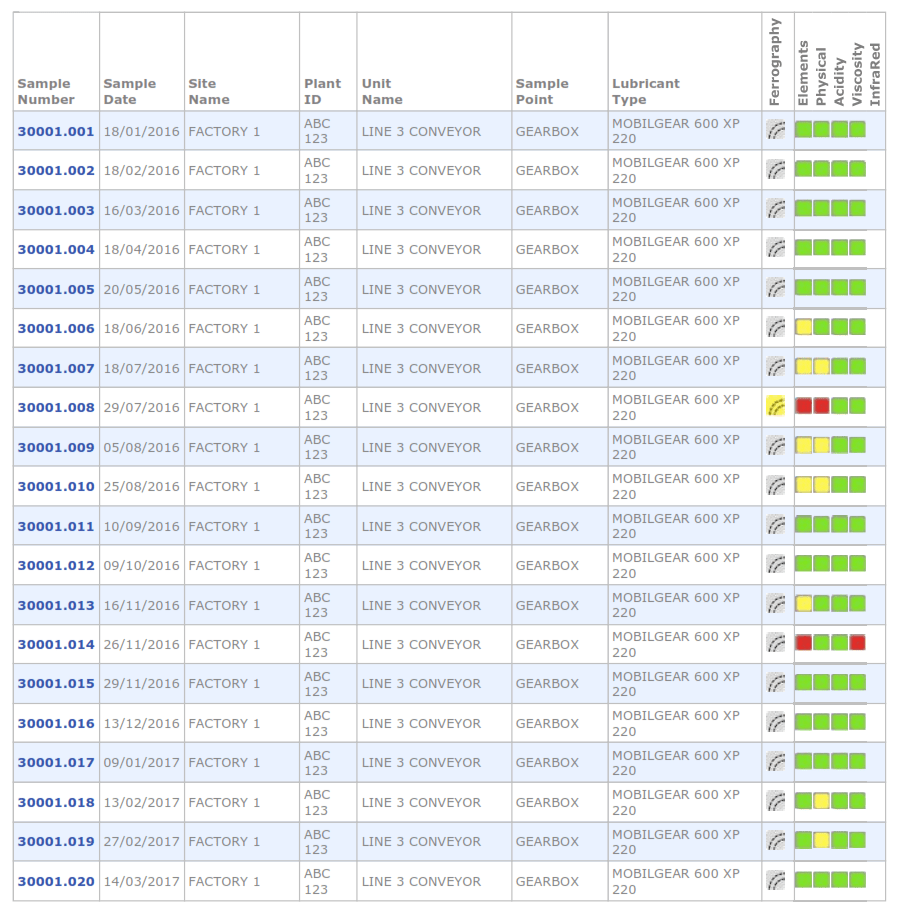
Task: Follow the 30001.005 sample number link
Action: tap(56, 289)
